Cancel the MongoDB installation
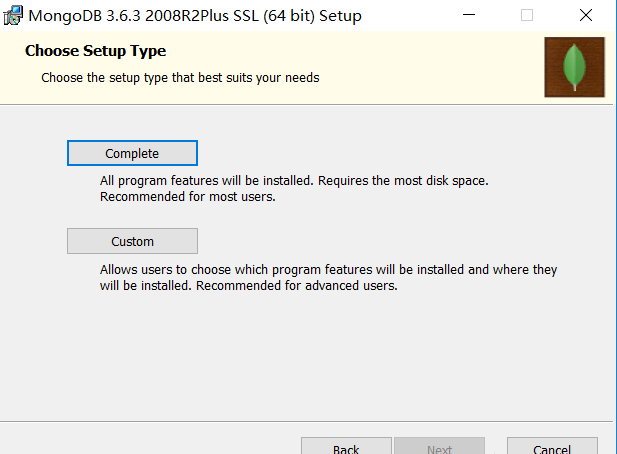This screenshot has width=617, height=454. point(552,446)
